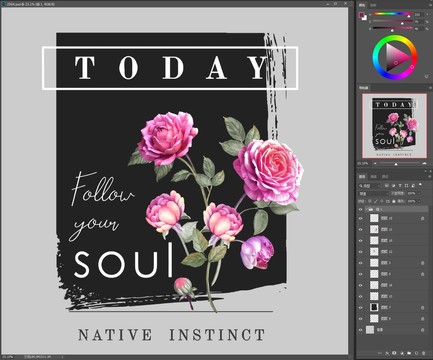Click the Navigator preview thumbnail
Screen dimensions: 433x360
coord(395,126)
